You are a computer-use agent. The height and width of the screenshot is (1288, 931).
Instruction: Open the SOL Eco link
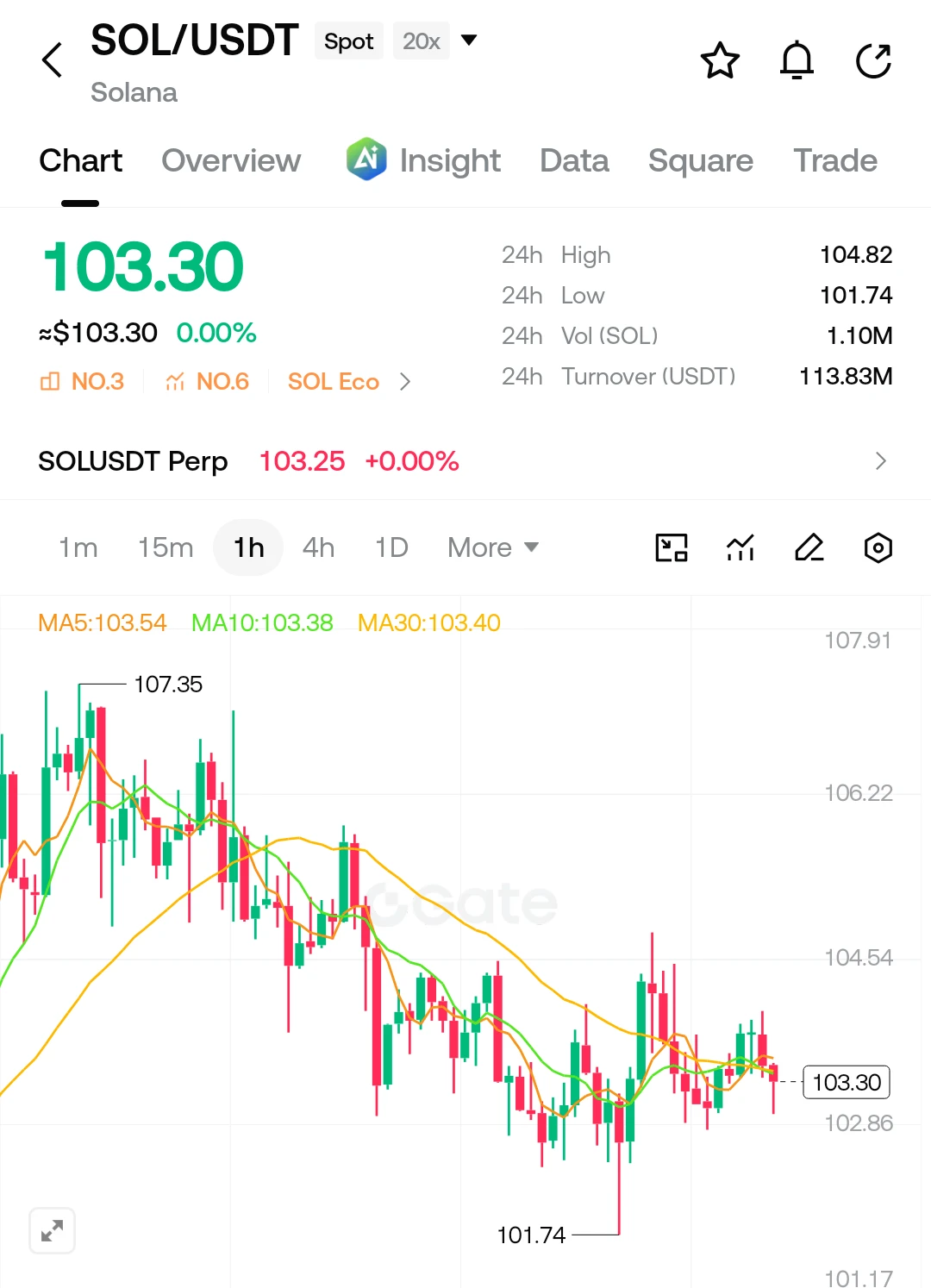(x=334, y=382)
